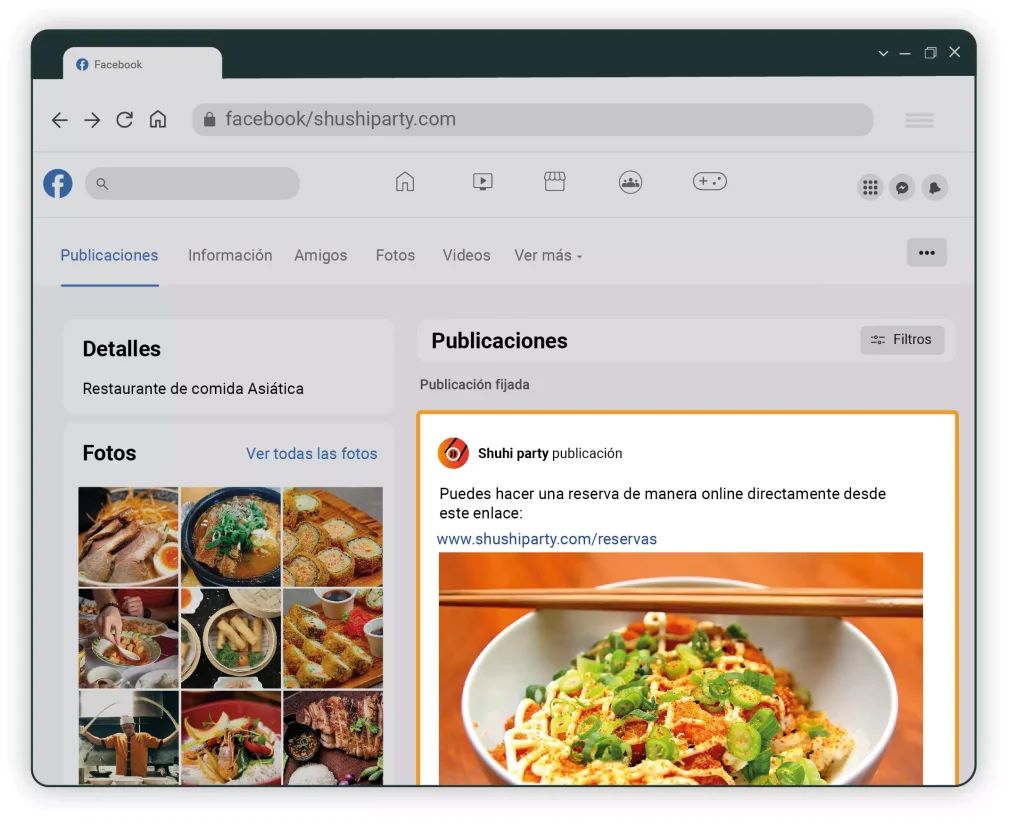The width and height of the screenshot is (1024, 837).
Task: Switch to the Información tab
Action: pyautogui.click(x=230, y=255)
